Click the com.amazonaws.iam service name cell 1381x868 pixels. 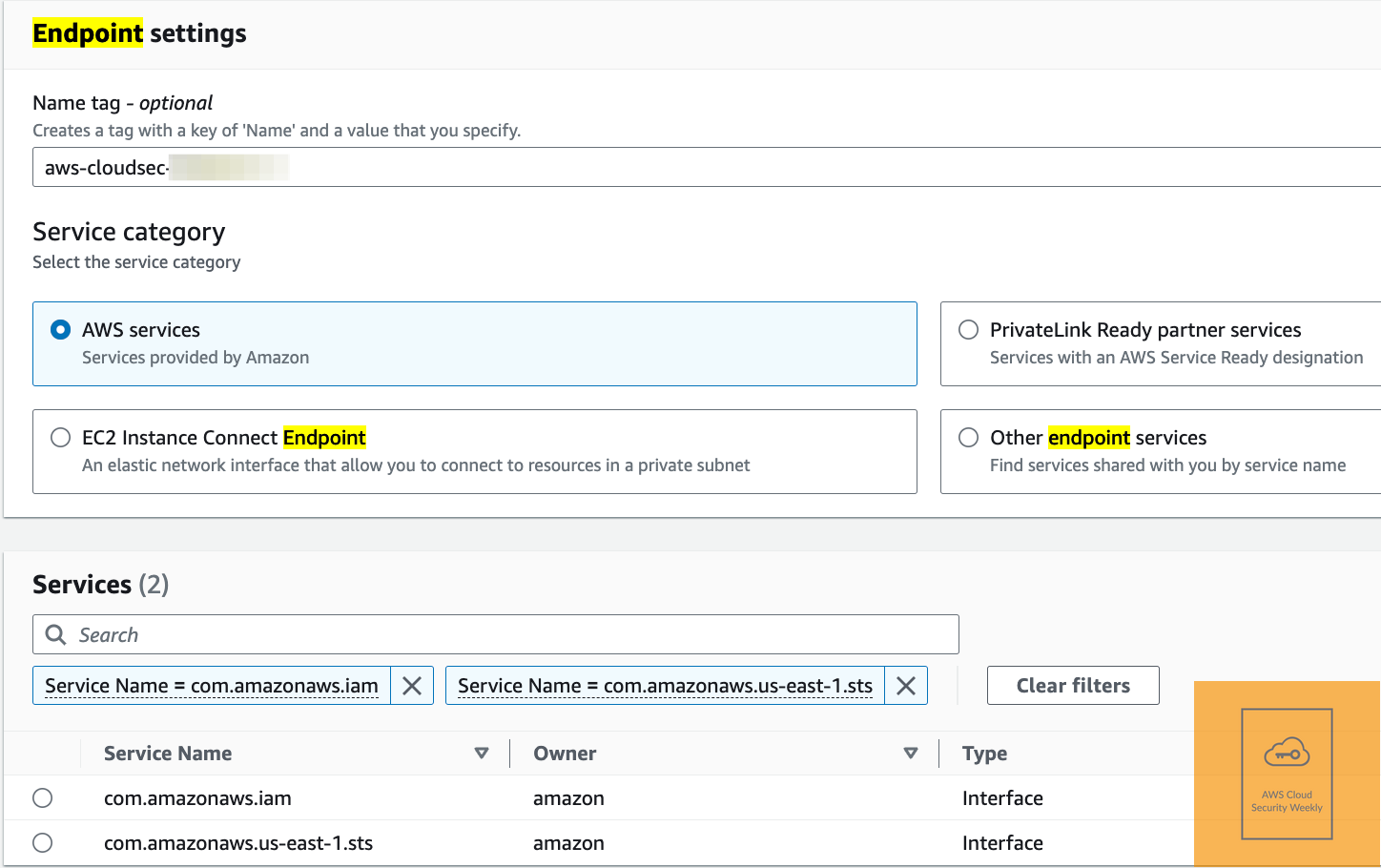[x=197, y=798]
